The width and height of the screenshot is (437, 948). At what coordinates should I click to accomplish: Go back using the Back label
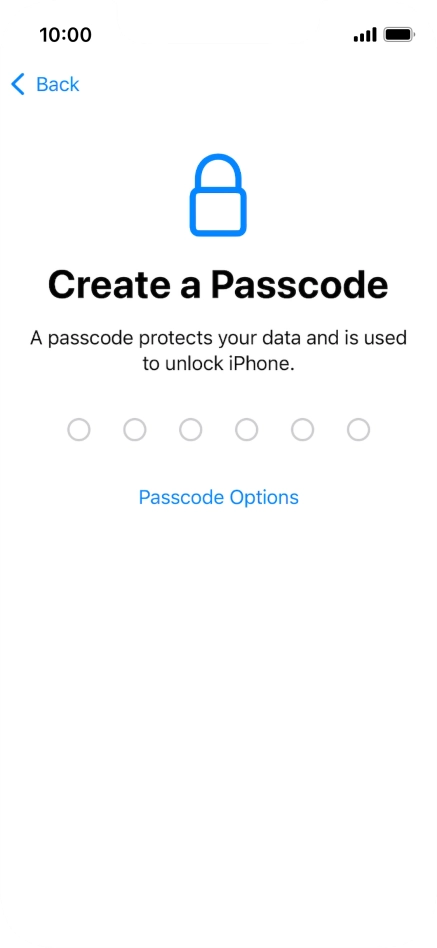coord(57,85)
